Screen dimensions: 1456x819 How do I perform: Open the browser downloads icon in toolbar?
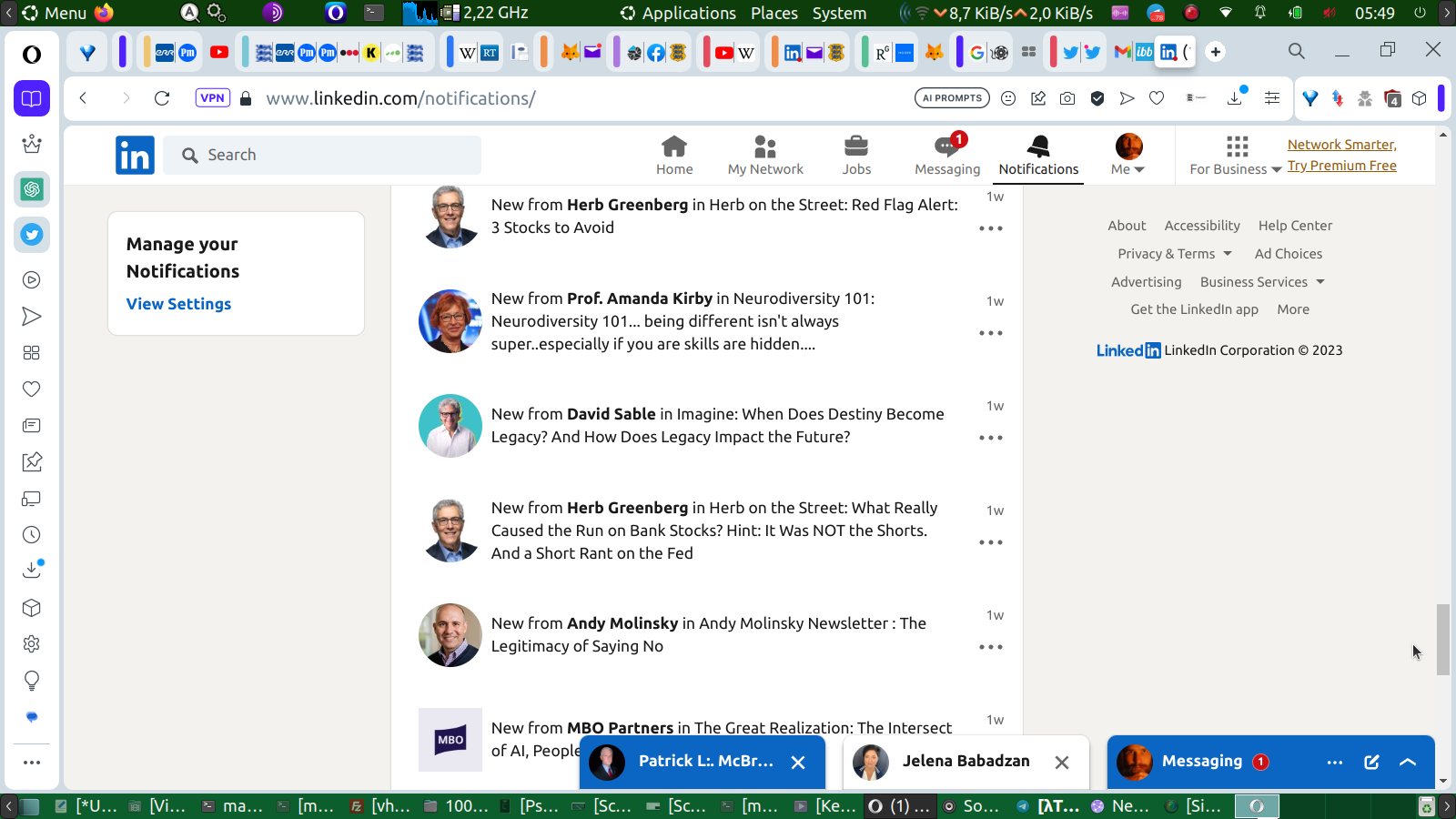point(1235,98)
